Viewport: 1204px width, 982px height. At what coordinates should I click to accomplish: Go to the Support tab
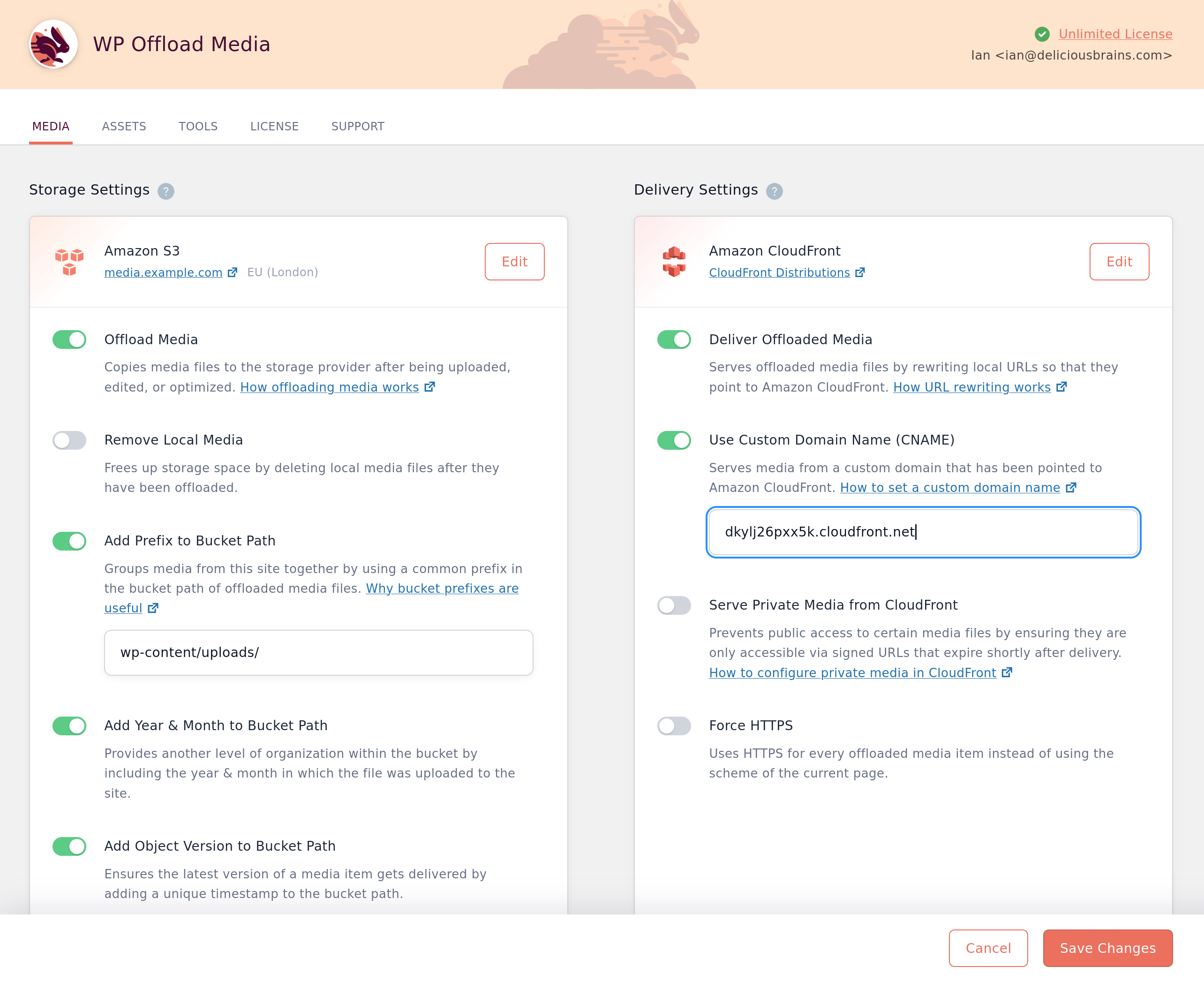(357, 126)
